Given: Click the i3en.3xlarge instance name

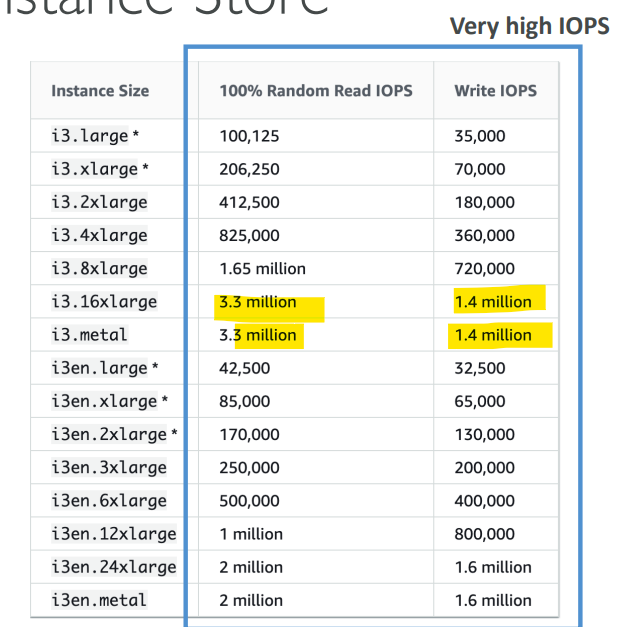Looking at the screenshot, I should pyautogui.click(x=109, y=468).
